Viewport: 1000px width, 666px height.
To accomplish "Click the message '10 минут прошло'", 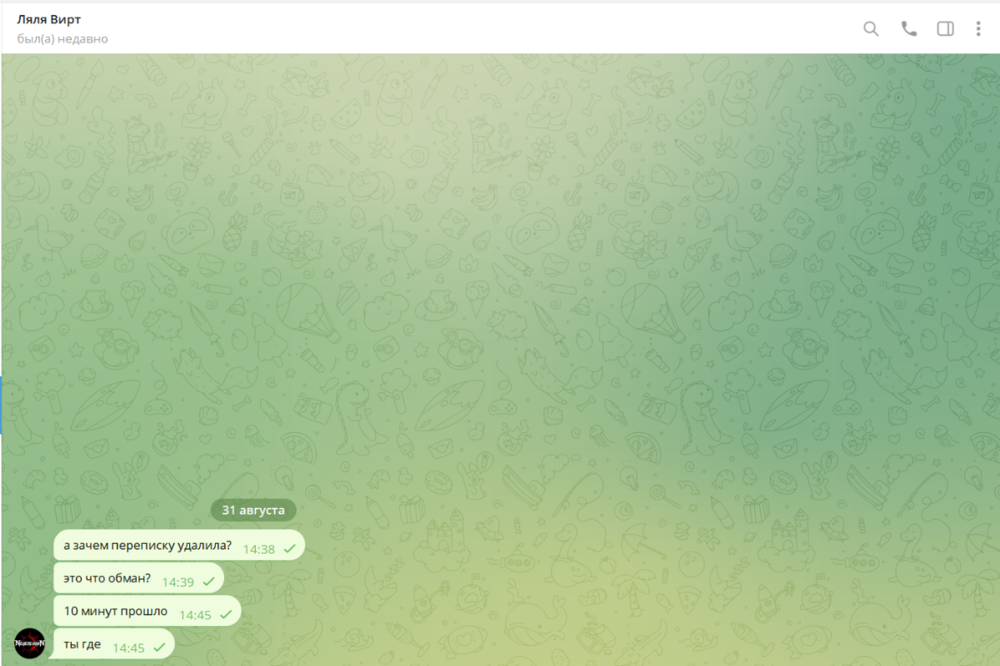I will (116, 612).
